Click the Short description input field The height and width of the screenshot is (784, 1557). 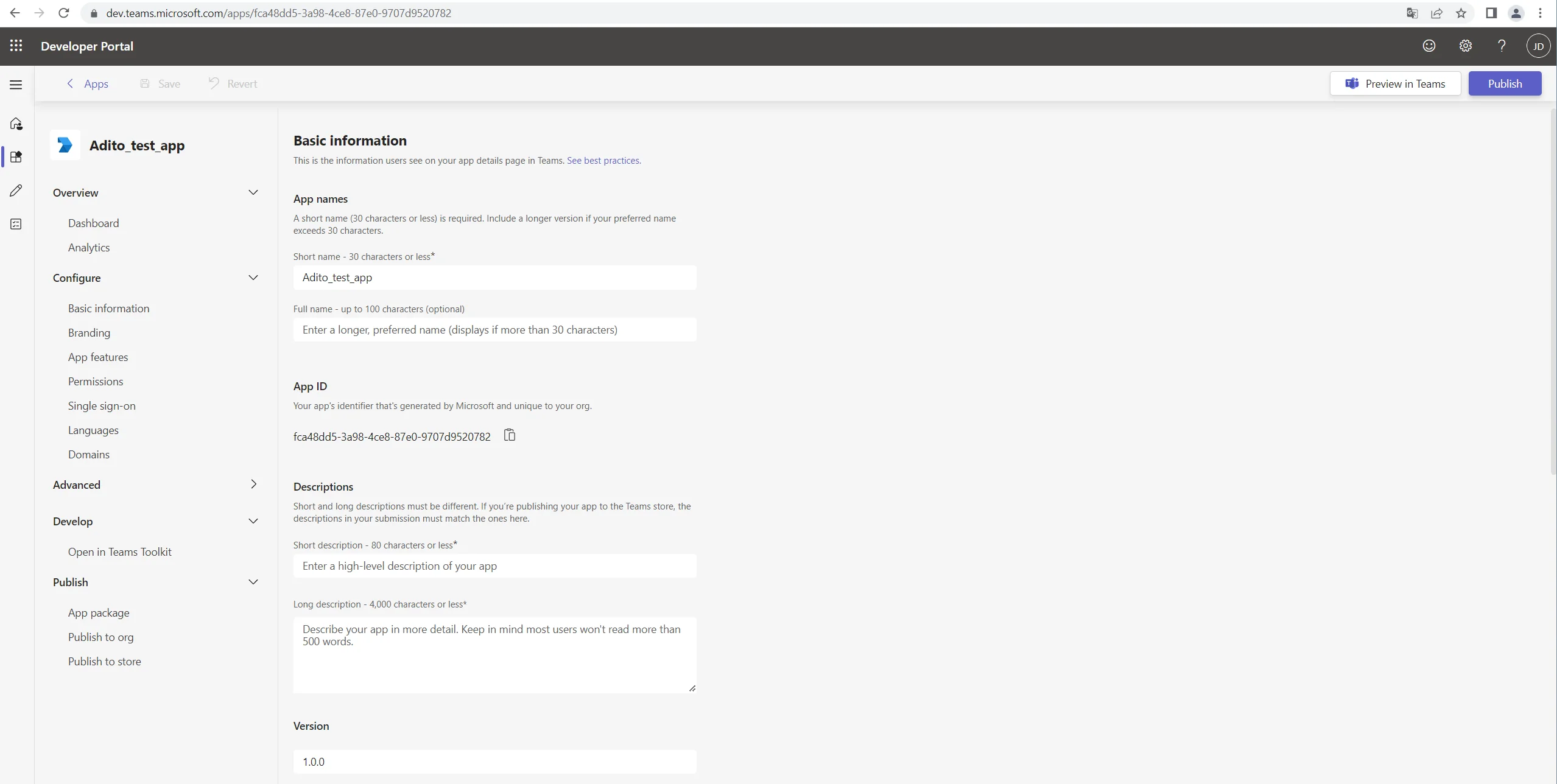(494, 566)
